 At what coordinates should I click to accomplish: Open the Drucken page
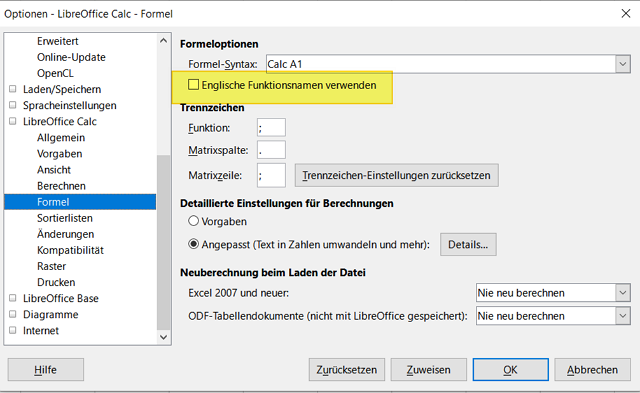pos(56,282)
